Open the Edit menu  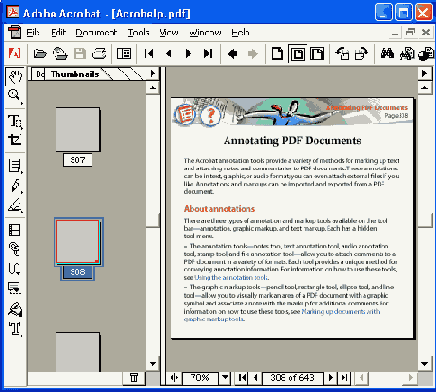coord(58,33)
